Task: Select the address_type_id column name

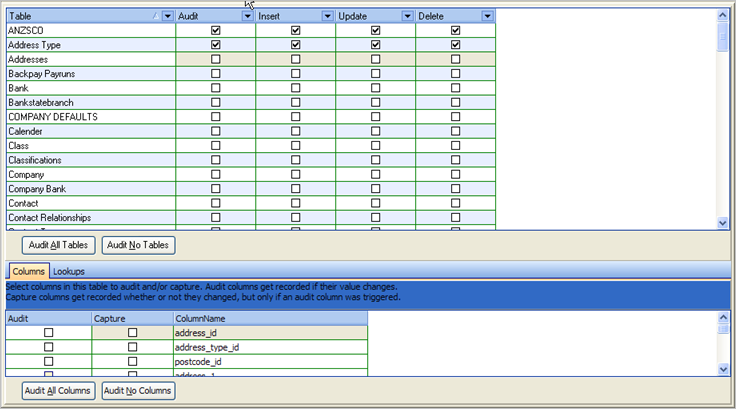Action: tap(207, 347)
